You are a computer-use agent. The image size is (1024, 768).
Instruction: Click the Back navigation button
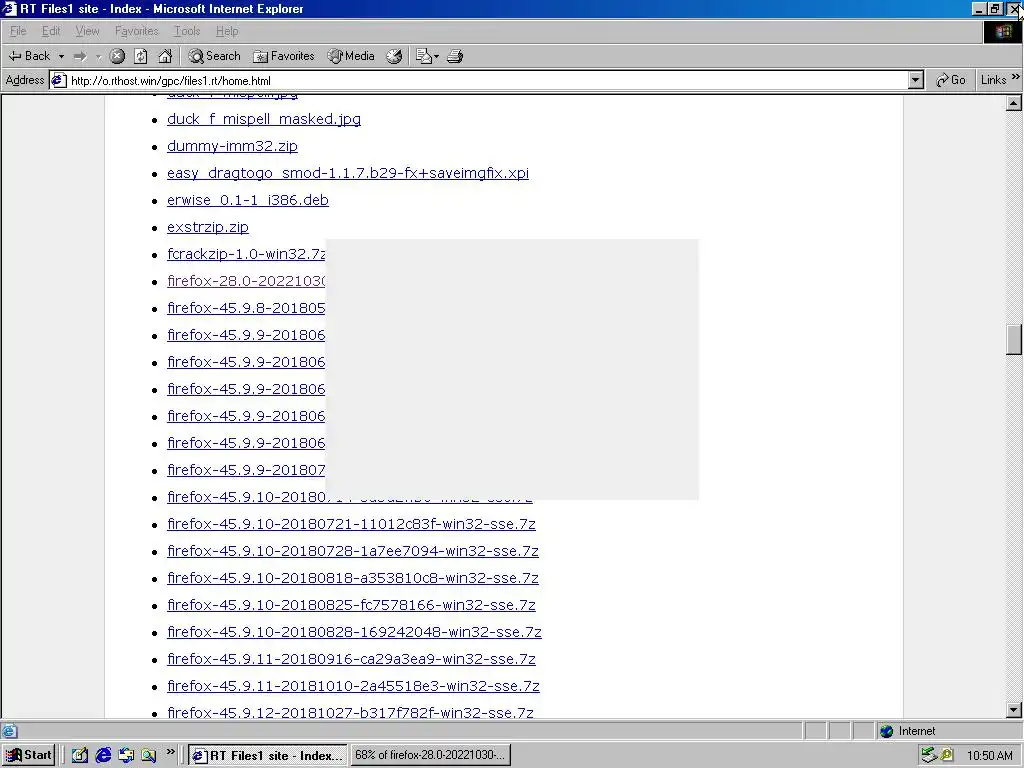coord(29,56)
